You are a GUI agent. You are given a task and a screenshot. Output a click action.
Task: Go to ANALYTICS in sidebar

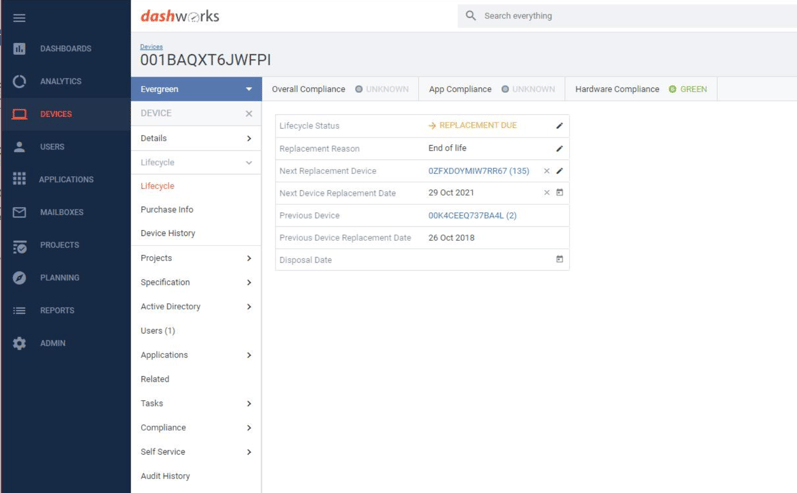61,81
